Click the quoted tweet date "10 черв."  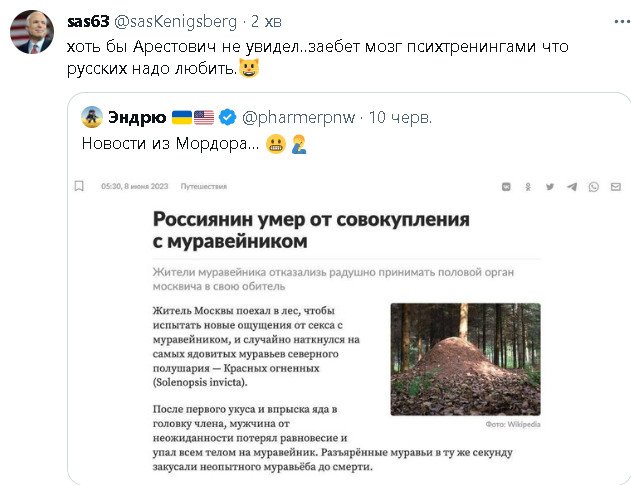(399, 117)
